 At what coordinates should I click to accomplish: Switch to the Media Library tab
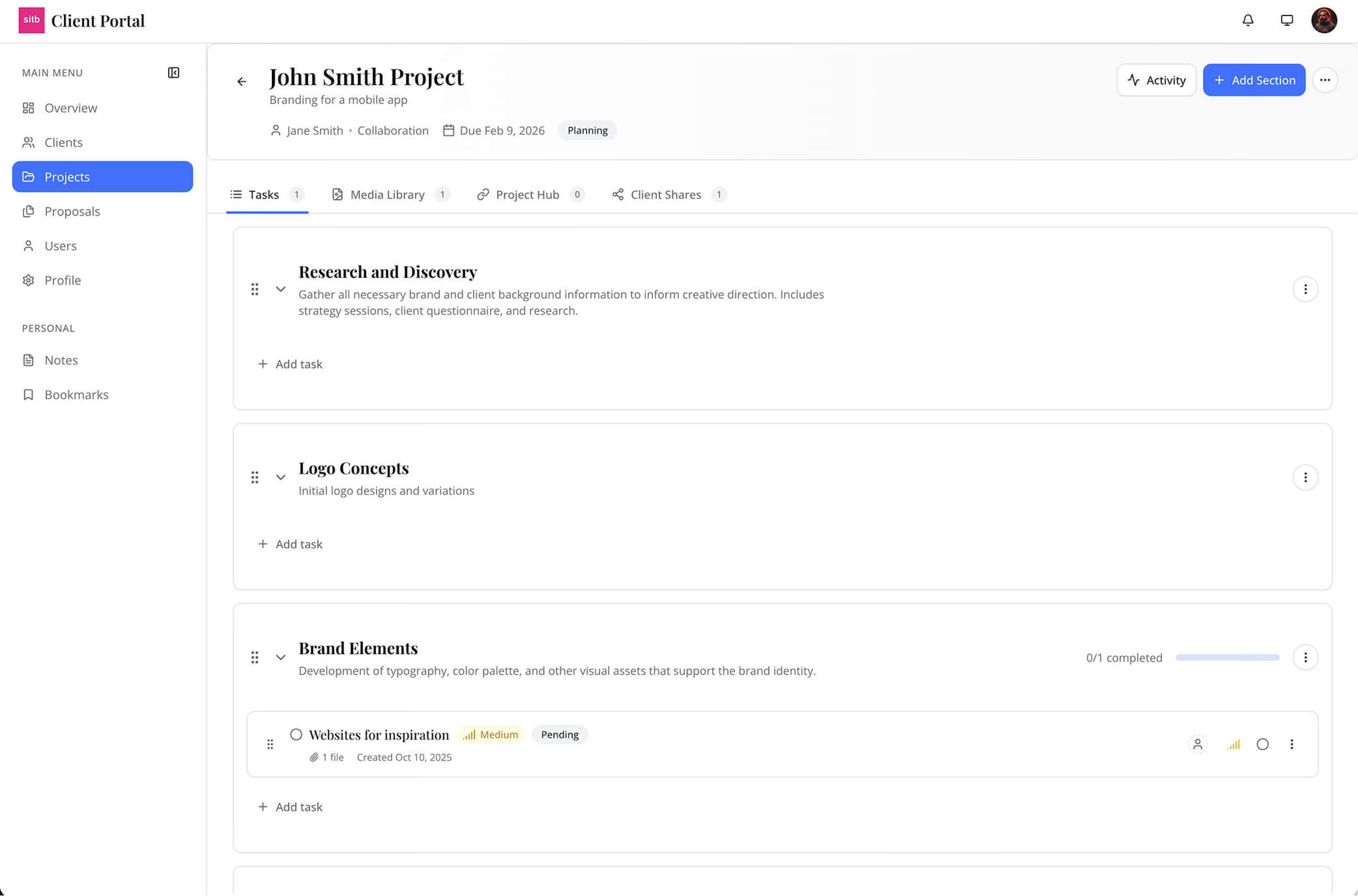387,195
